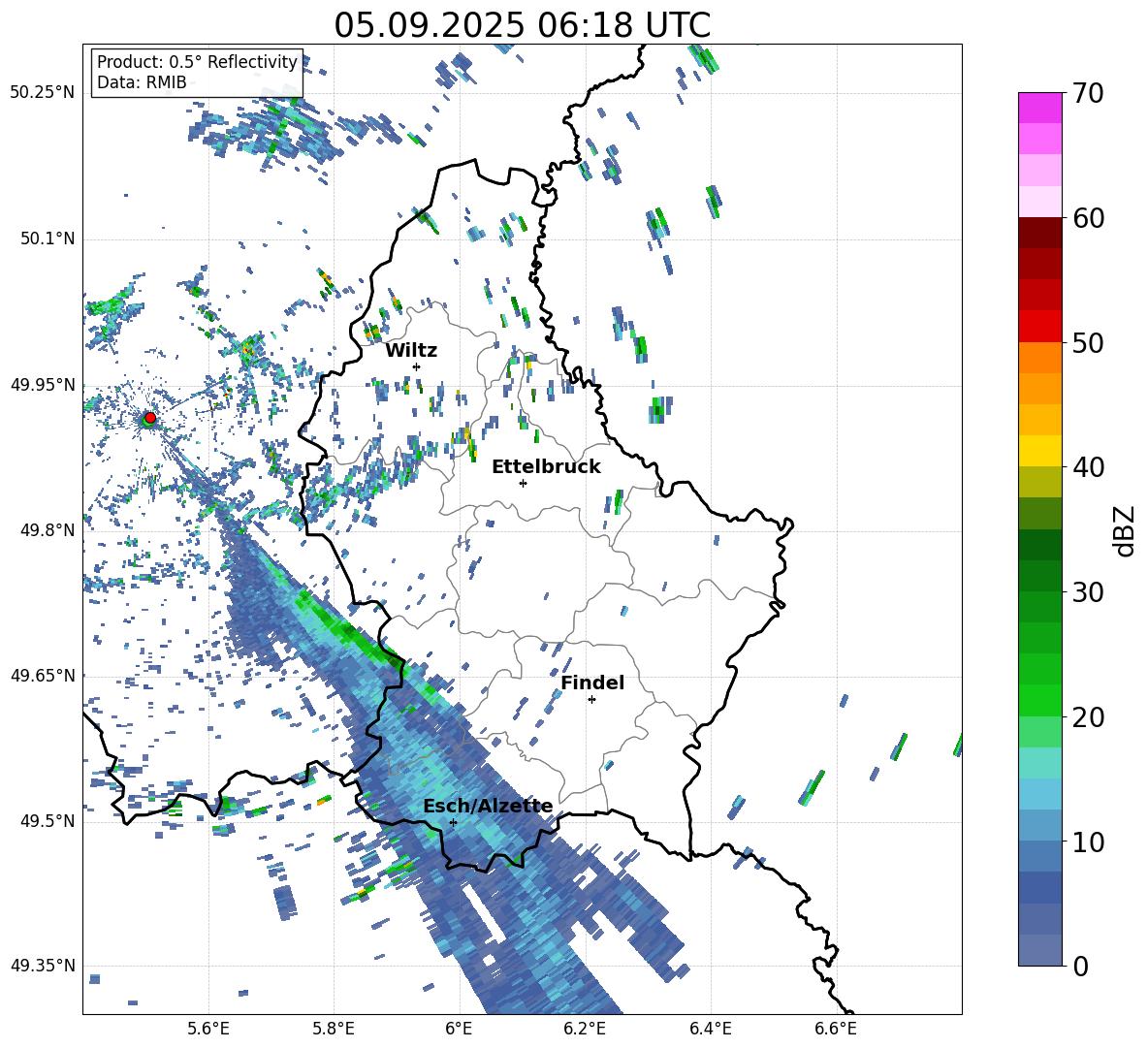Image resolution: width=1148 pixels, height=1048 pixels.
Task: Click the Esch/Alzette city label
Action: (x=488, y=807)
